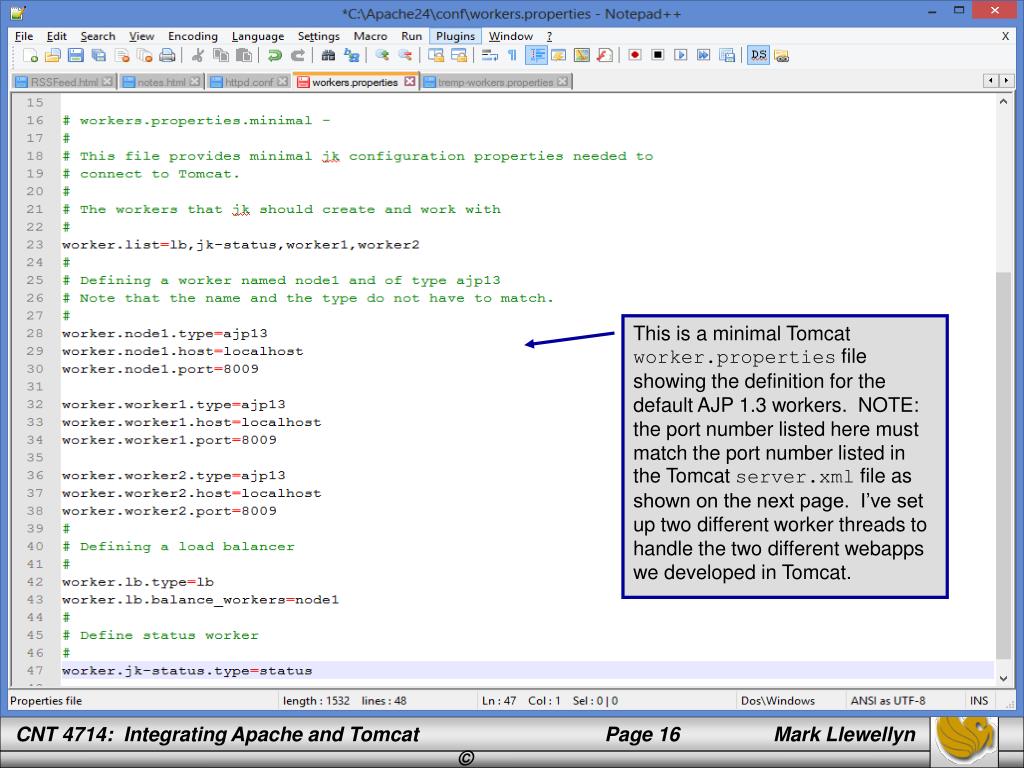Viewport: 1024px width, 768px height.
Task: Toggle synchronized horizontal scrolling icon
Action: (x=458, y=56)
